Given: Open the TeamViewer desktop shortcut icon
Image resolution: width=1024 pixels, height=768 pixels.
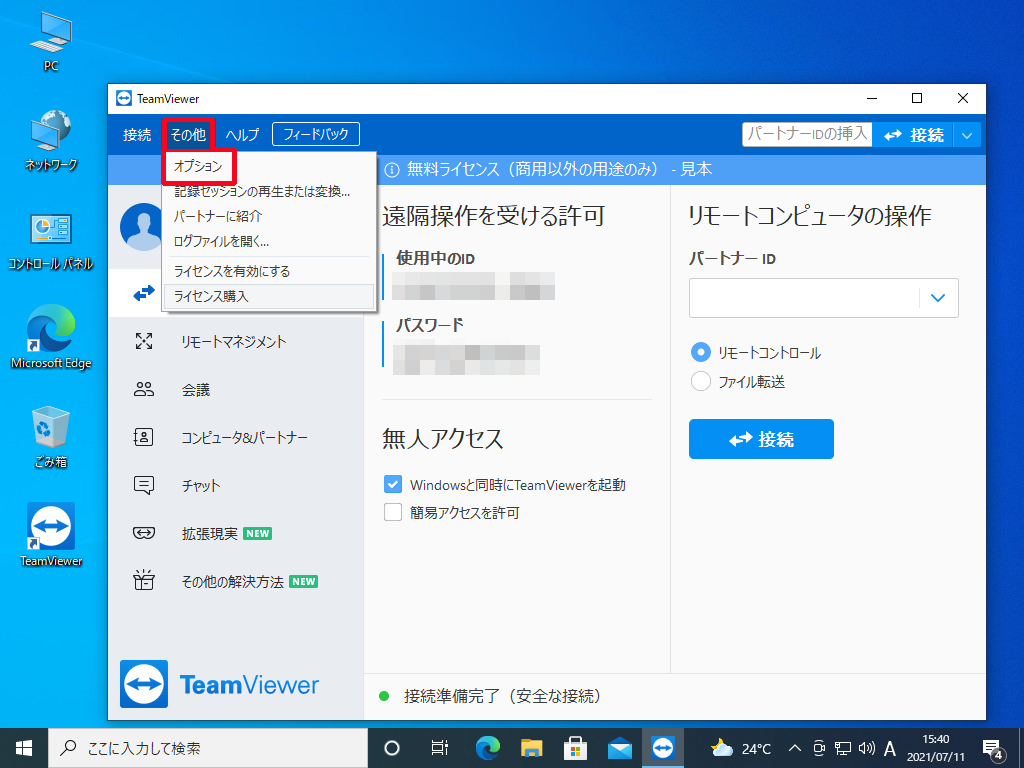Looking at the screenshot, I should 51,527.
